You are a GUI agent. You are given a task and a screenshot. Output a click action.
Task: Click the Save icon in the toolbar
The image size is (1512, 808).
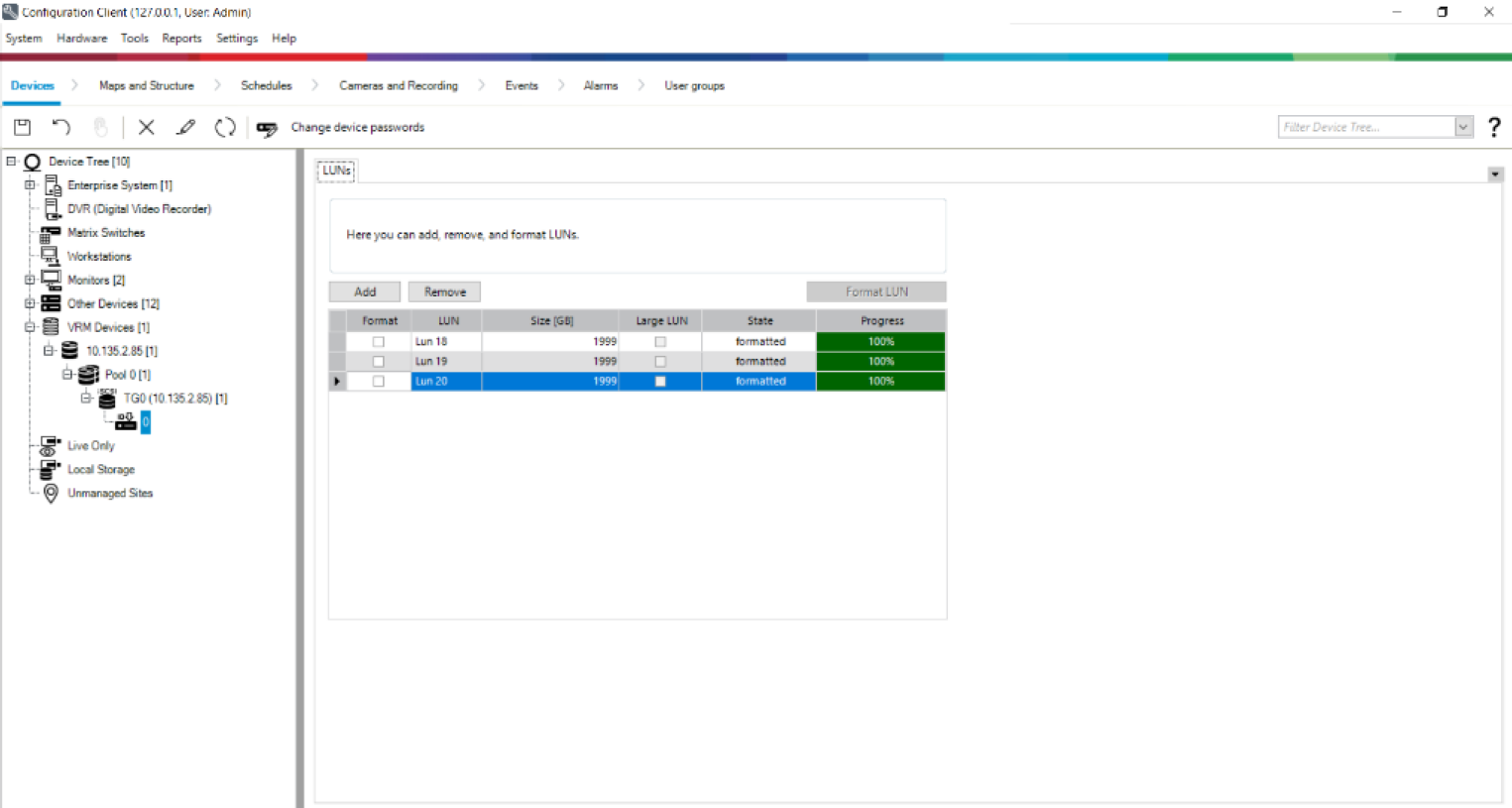tap(22, 127)
